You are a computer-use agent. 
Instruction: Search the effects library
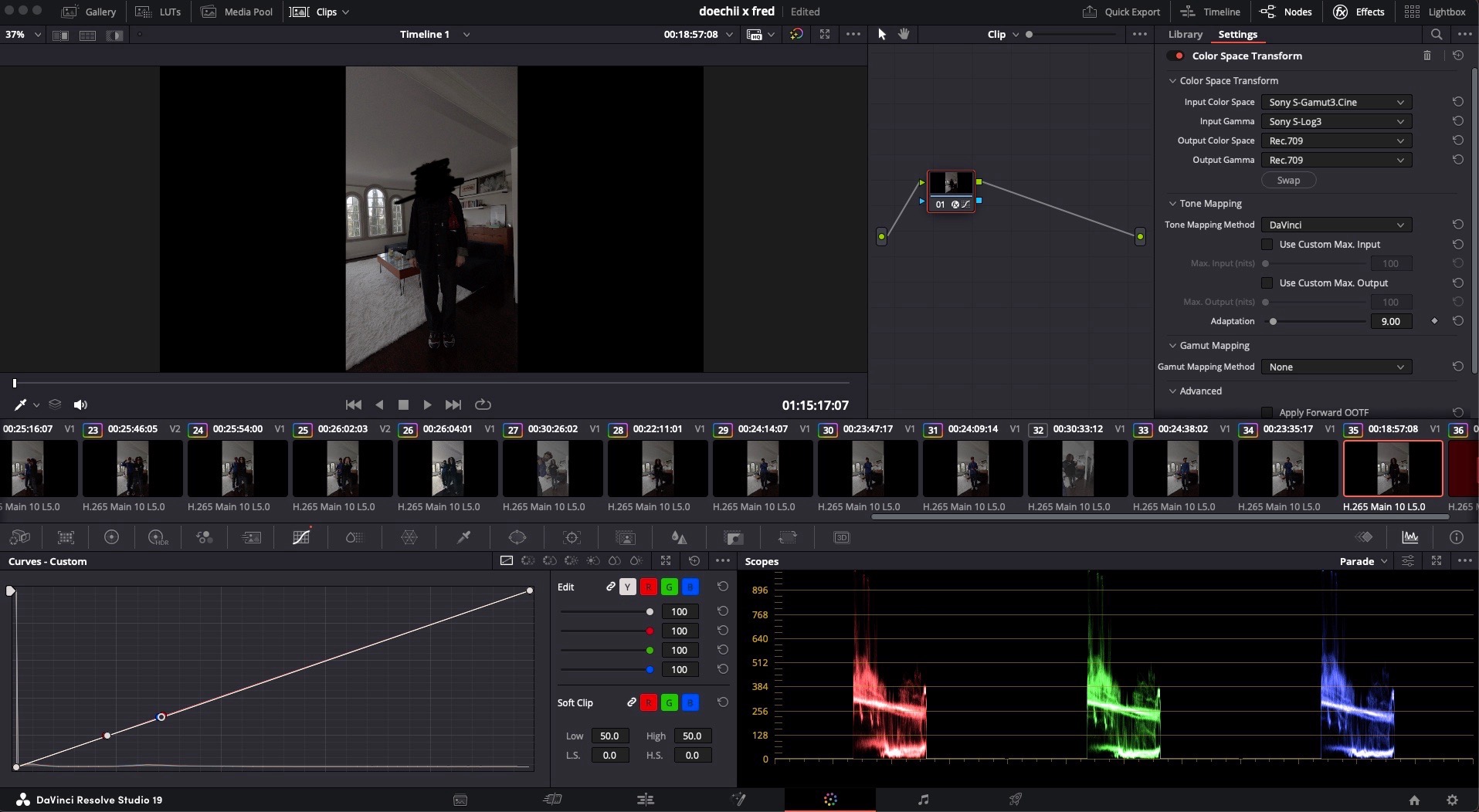coord(1437,34)
